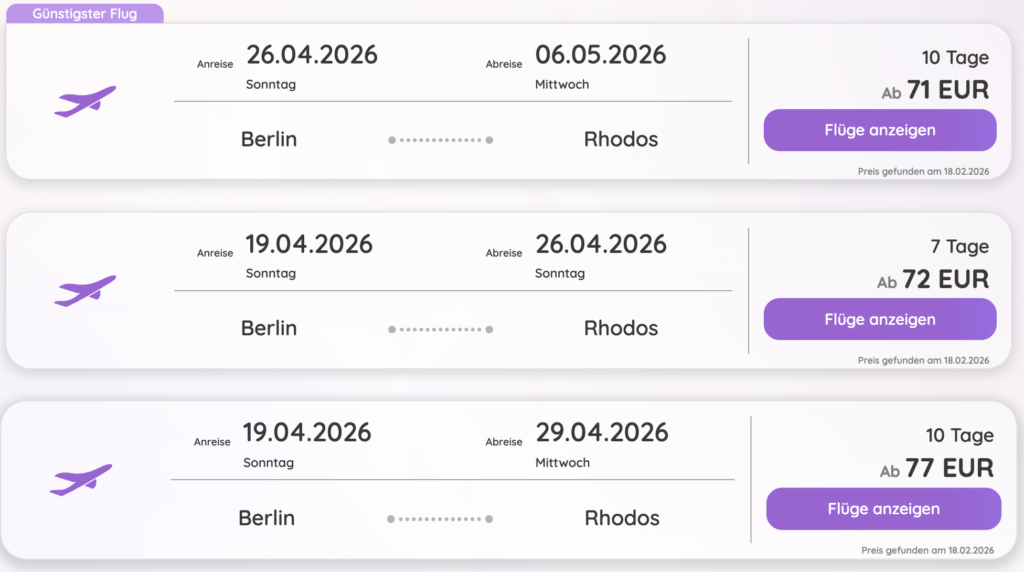This screenshot has width=1024, height=572.
Task: Click the dotted route line in the first card
Action: [x=440, y=140]
